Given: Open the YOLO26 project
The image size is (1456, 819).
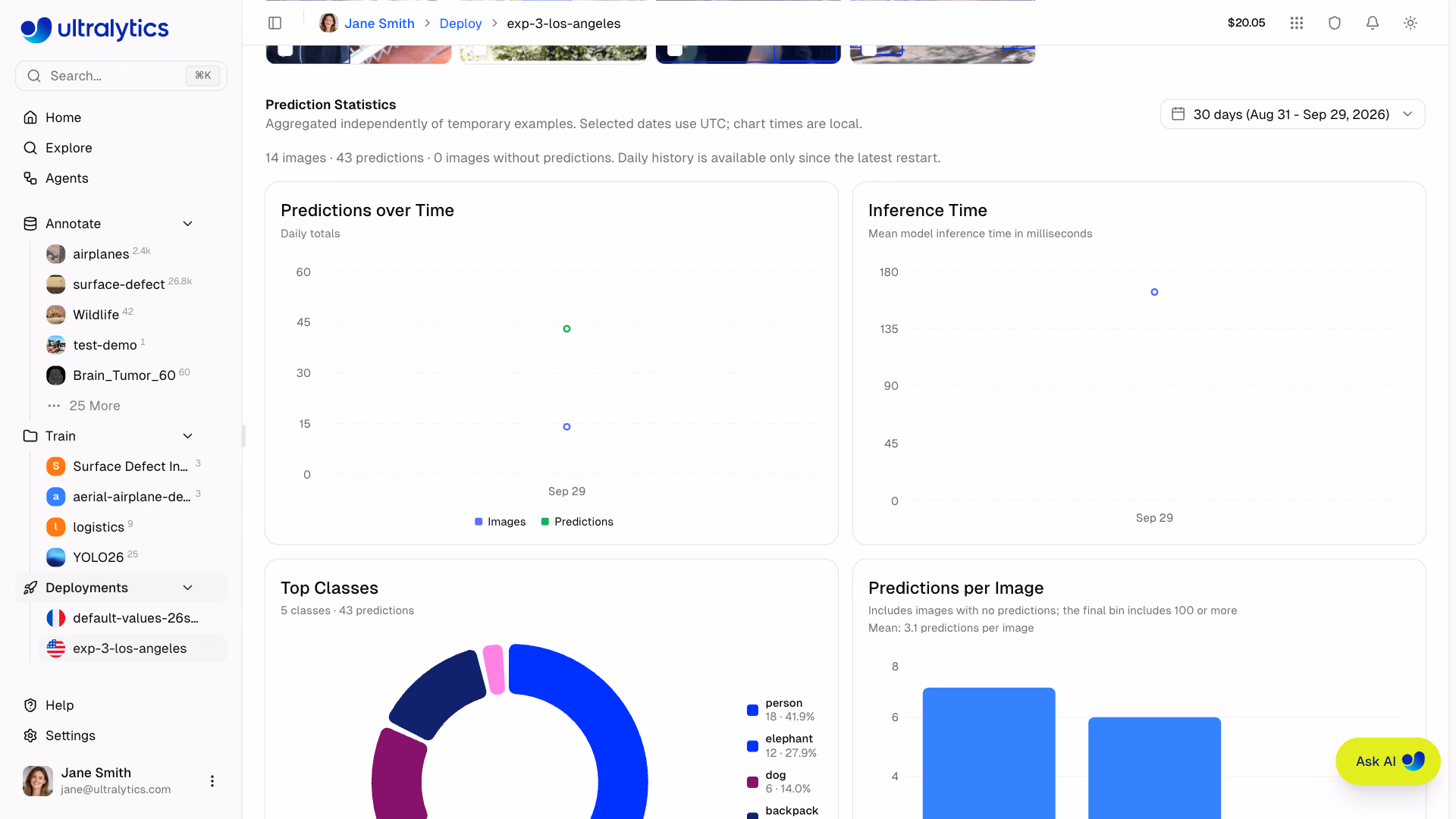Looking at the screenshot, I should click(133, 557).
